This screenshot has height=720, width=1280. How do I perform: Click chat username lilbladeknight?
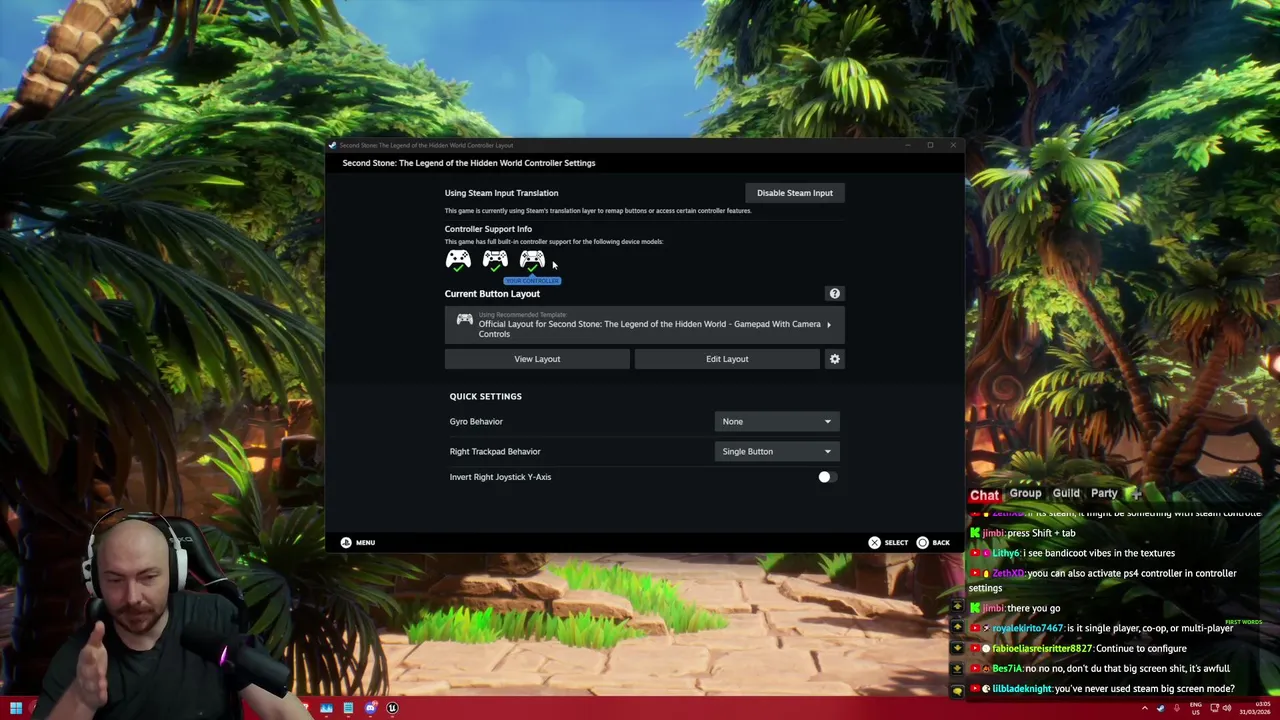(x=1022, y=688)
